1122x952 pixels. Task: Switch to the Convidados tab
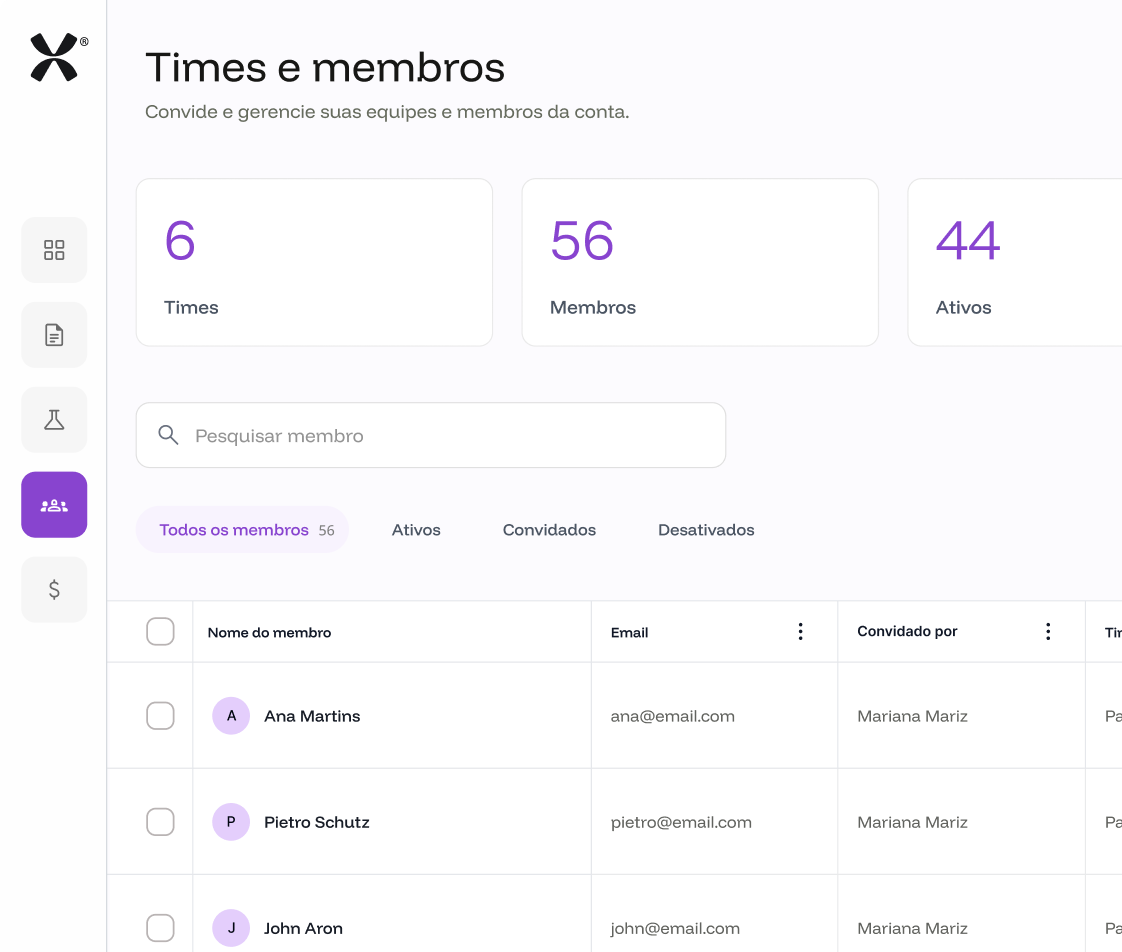tap(549, 530)
